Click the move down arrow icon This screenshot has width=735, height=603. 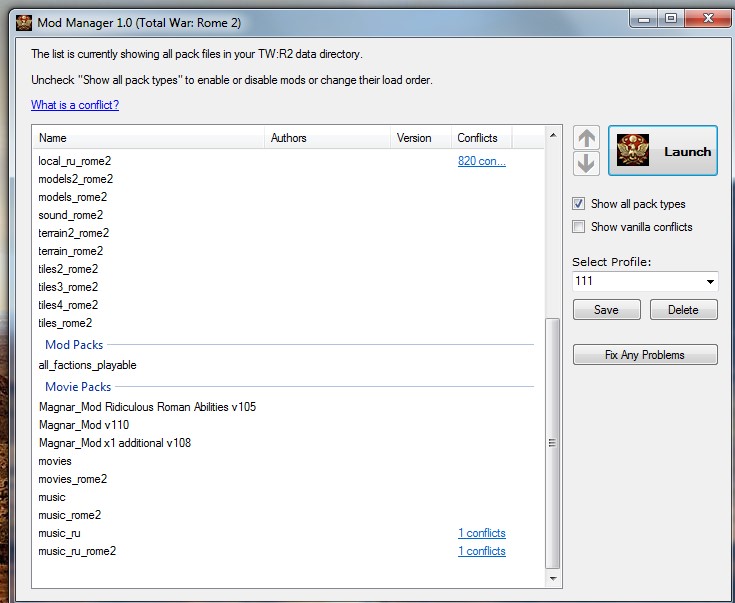tap(586, 163)
